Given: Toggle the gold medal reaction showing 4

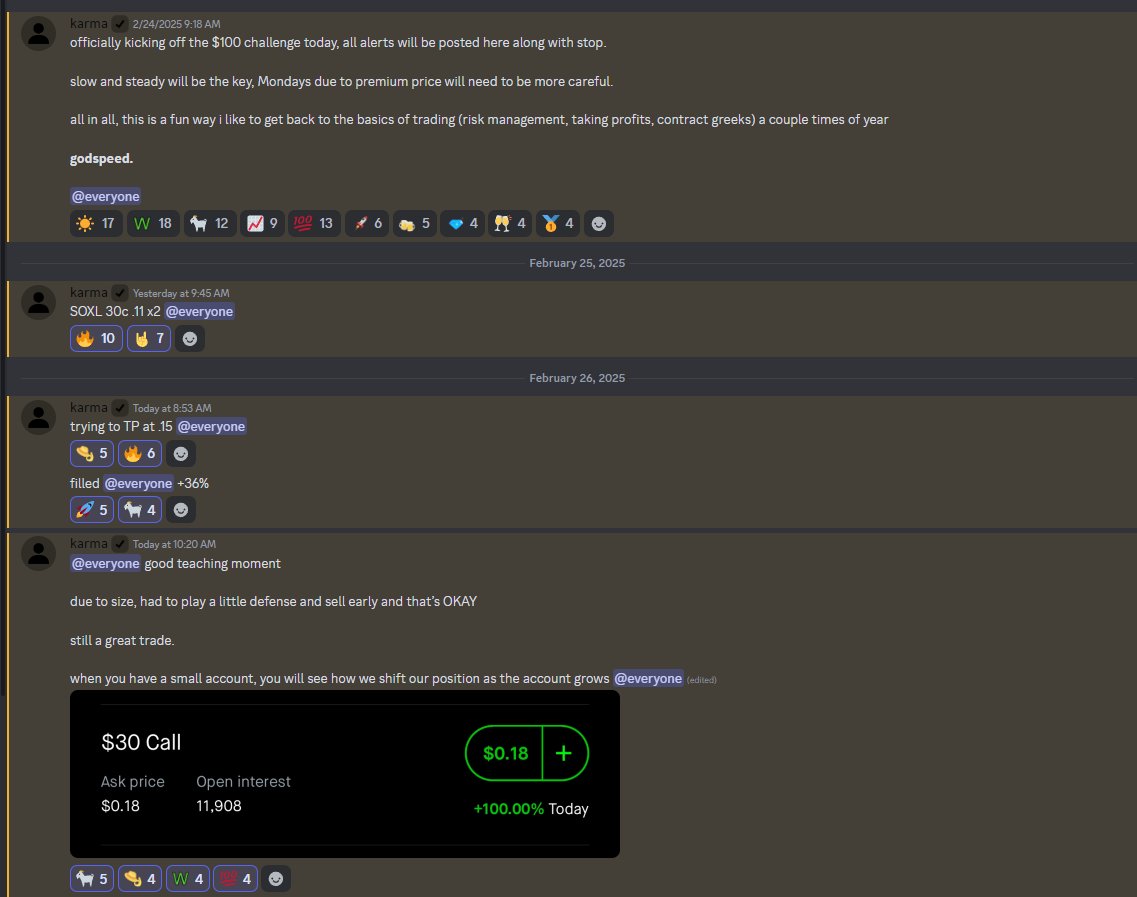Looking at the screenshot, I should pyautogui.click(x=558, y=223).
